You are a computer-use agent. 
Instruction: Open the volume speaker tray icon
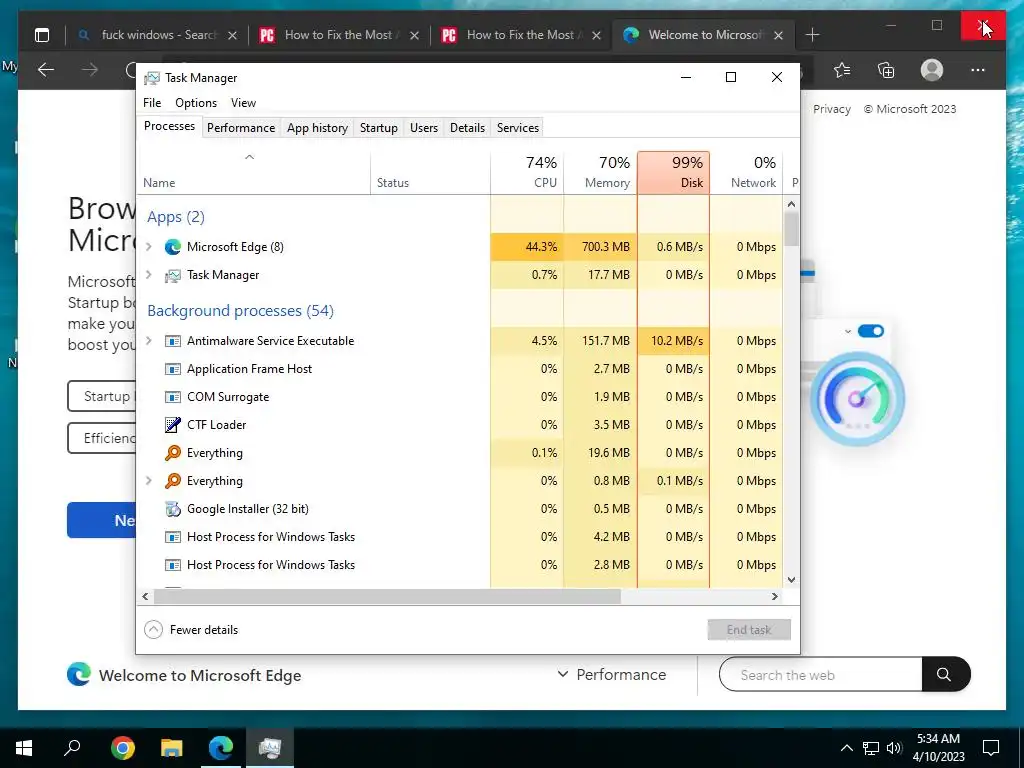(x=894, y=748)
